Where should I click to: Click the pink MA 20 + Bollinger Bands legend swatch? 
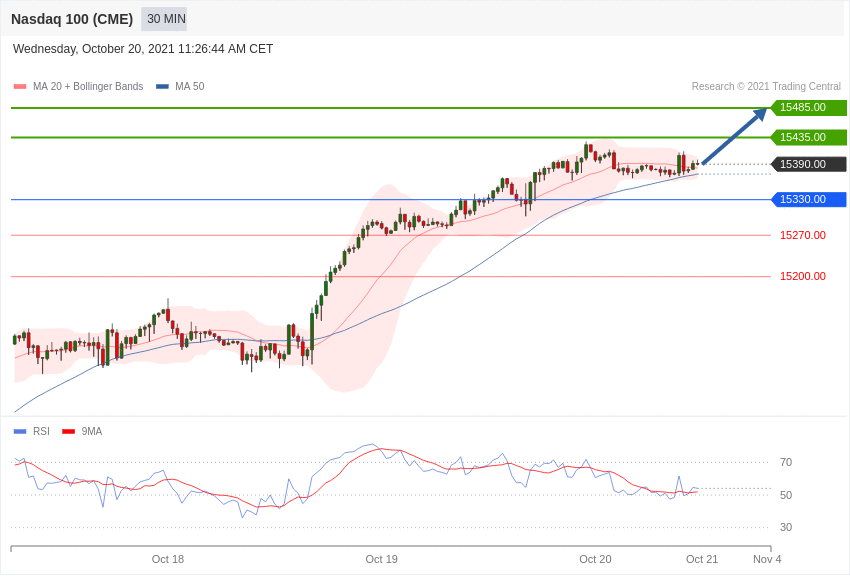tap(20, 87)
